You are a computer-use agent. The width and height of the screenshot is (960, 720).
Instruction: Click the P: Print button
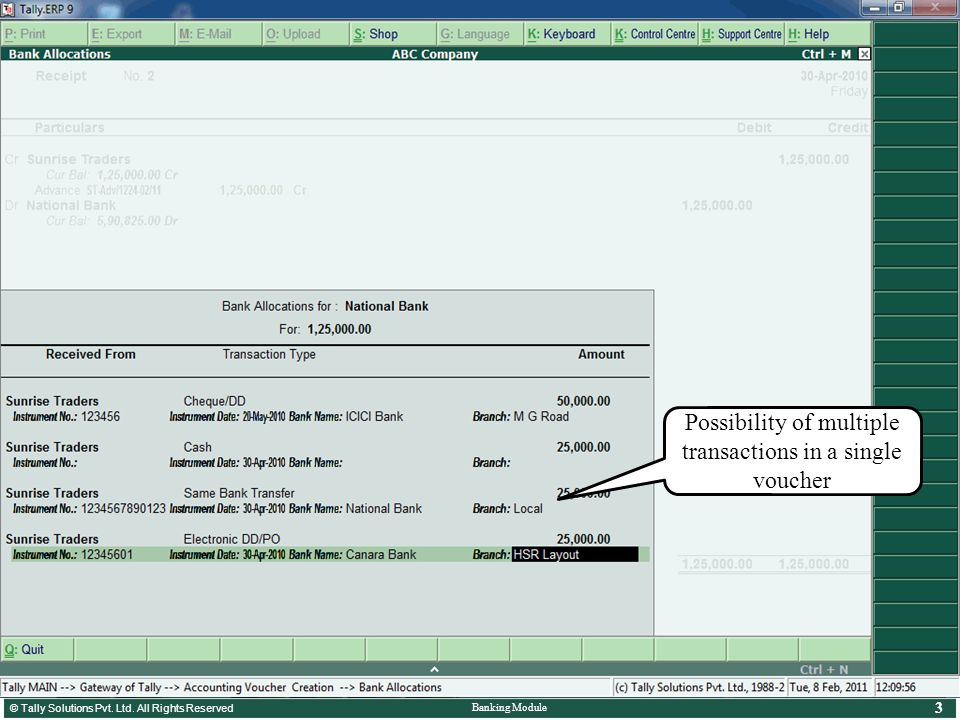(x=44, y=34)
